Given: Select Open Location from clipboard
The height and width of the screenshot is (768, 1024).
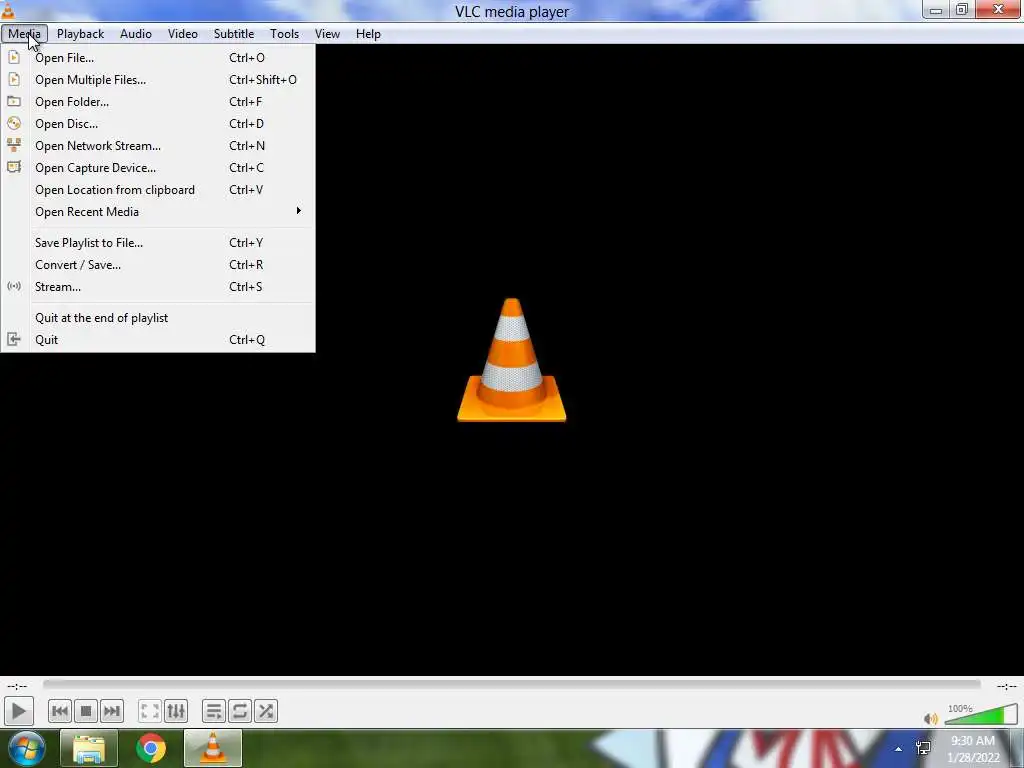Looking at the screenshot, I should [158, 190].
